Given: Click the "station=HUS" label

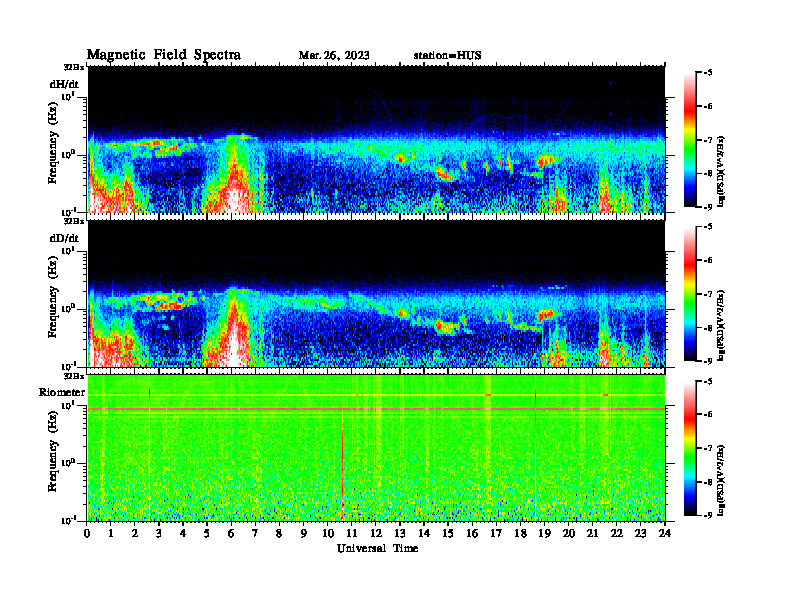Looking at the screenshot, I should (448, 56).
